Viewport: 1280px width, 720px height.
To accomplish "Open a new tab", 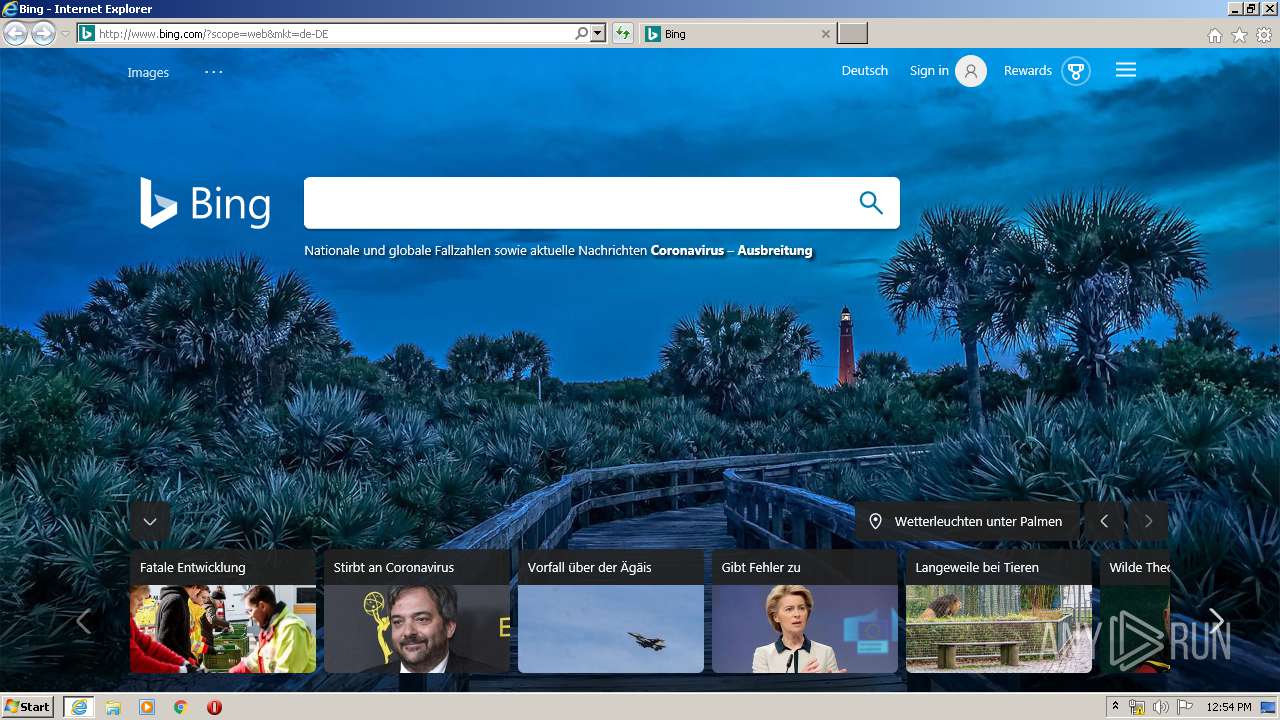I will click(x=852, y=34).
